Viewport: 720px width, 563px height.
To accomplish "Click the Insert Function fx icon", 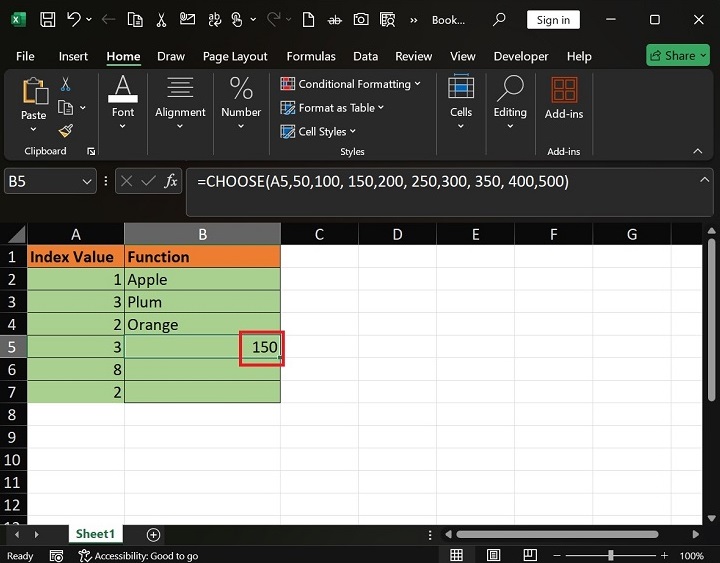I will coord(171,181).
